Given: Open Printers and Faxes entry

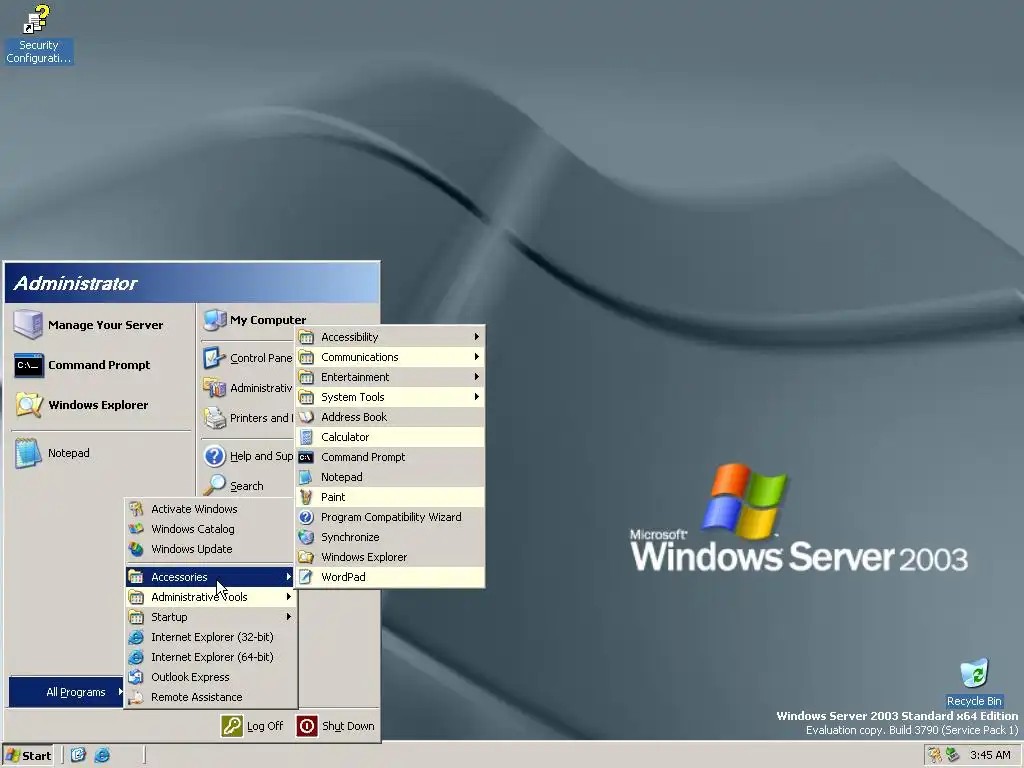Looking at the screenshot, I should tap(248, 418).
